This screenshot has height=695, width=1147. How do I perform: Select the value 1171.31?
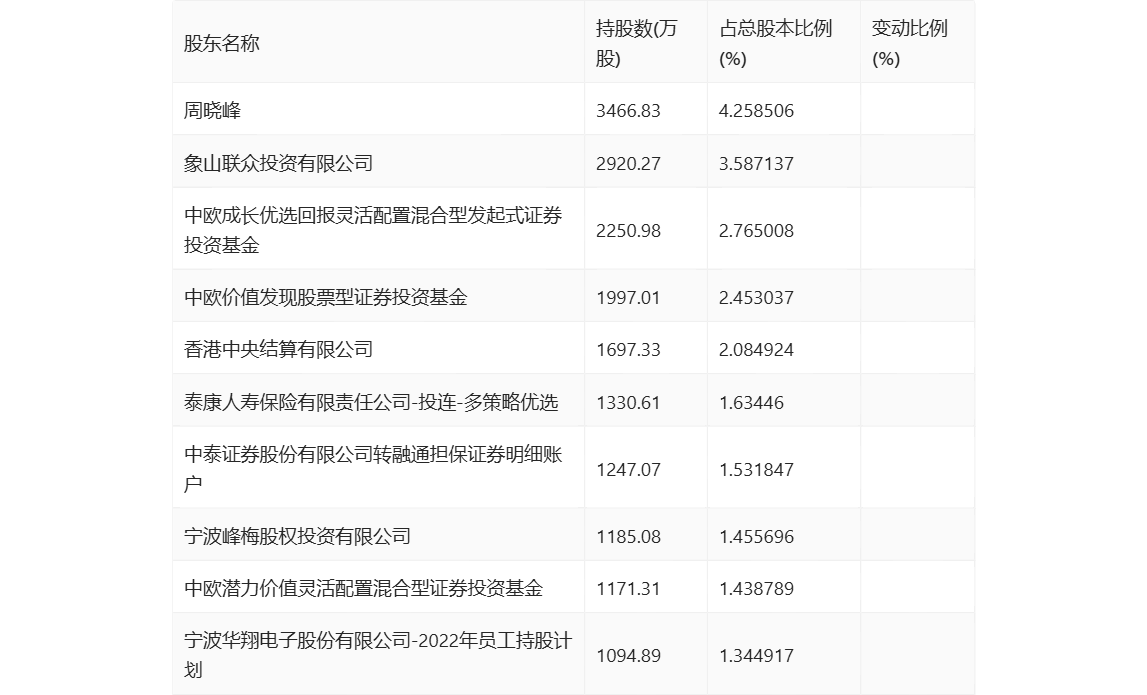click(x=628, y=589)
